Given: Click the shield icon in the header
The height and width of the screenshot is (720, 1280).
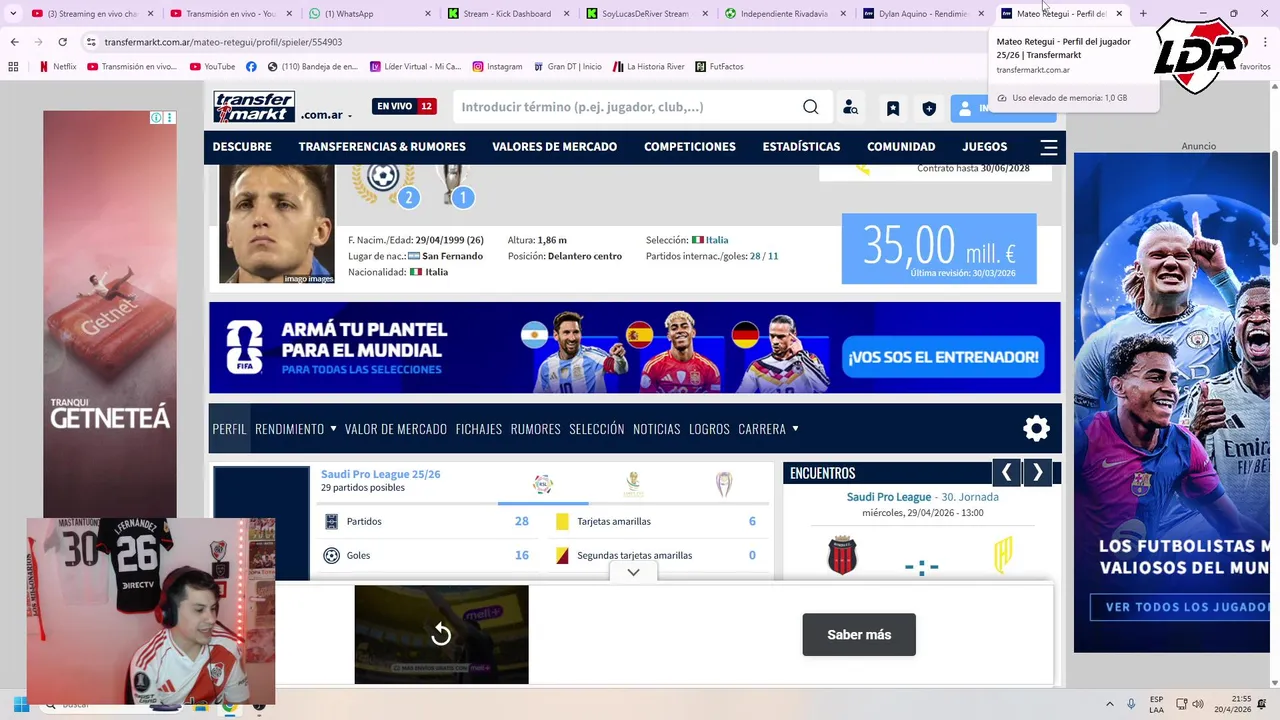Looking at the screenshot, I should pyautogui.click(x=929, y=108).
